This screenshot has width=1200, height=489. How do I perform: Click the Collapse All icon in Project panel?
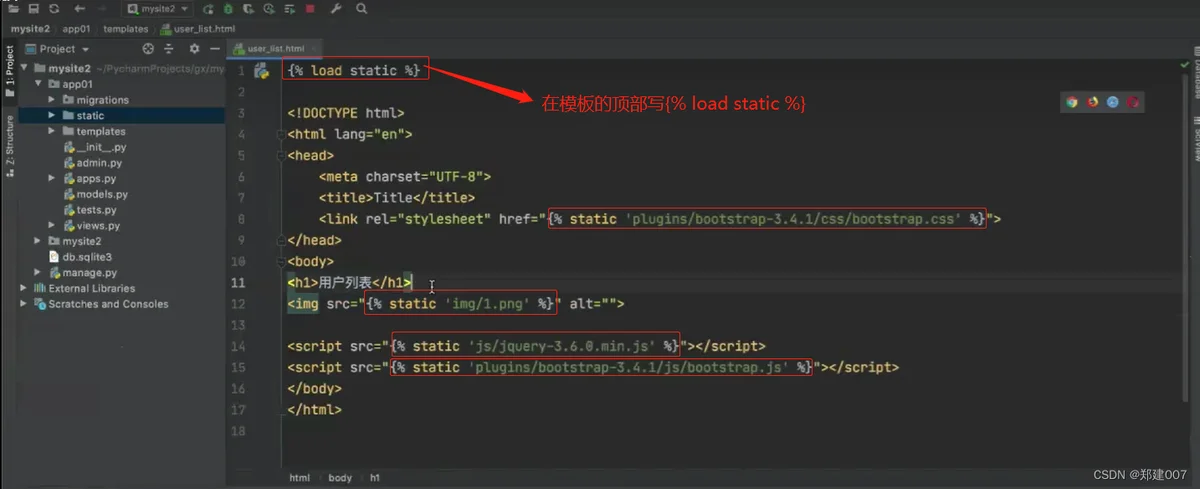170,48
